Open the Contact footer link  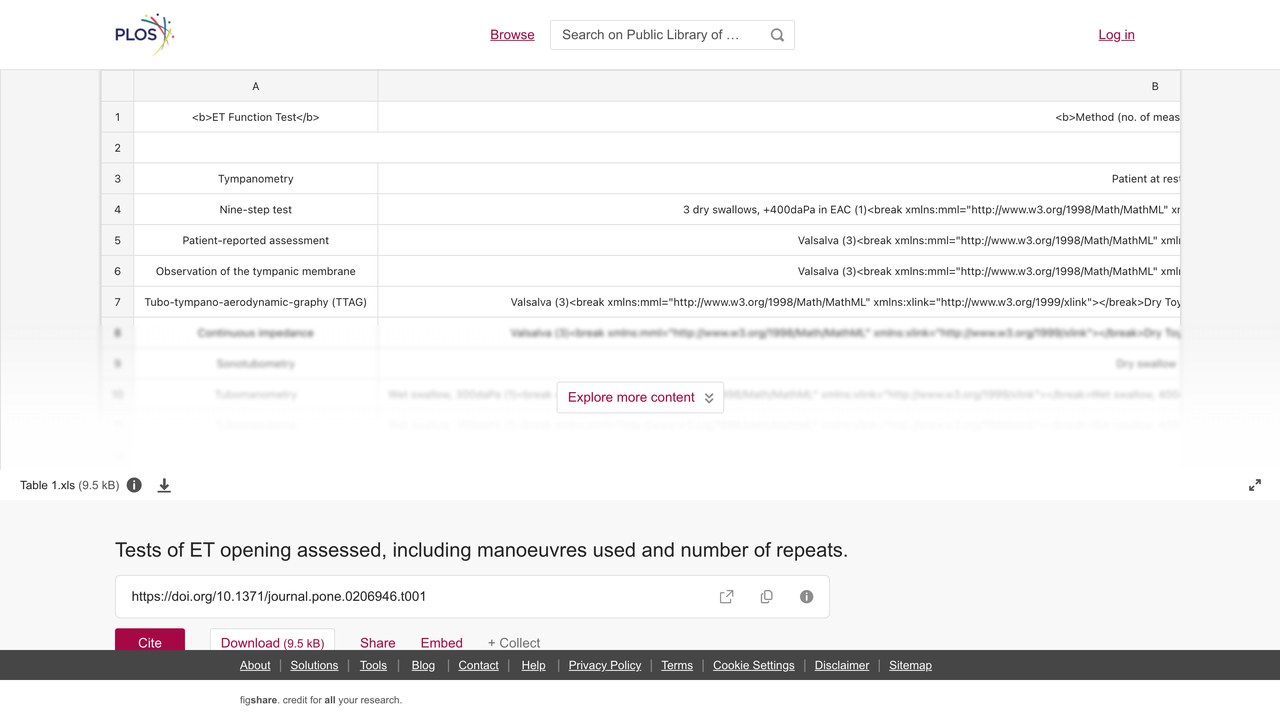[478, 666]
